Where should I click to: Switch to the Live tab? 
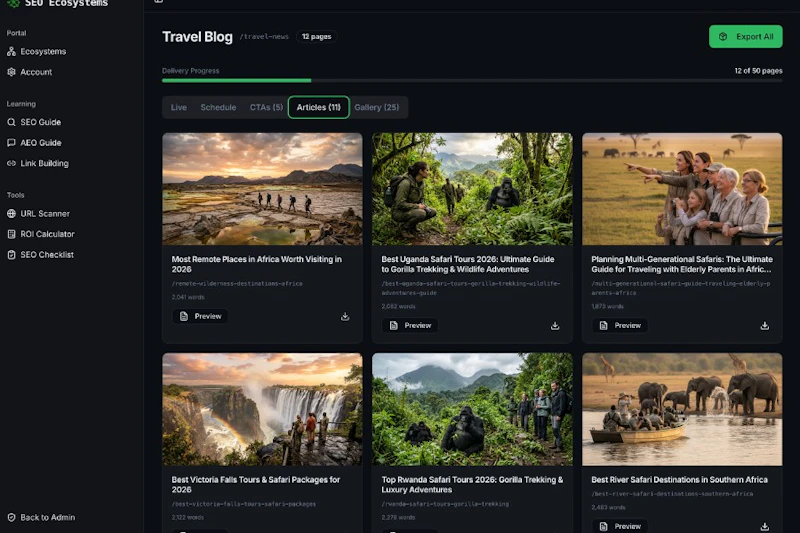click(x=179, y=107)
